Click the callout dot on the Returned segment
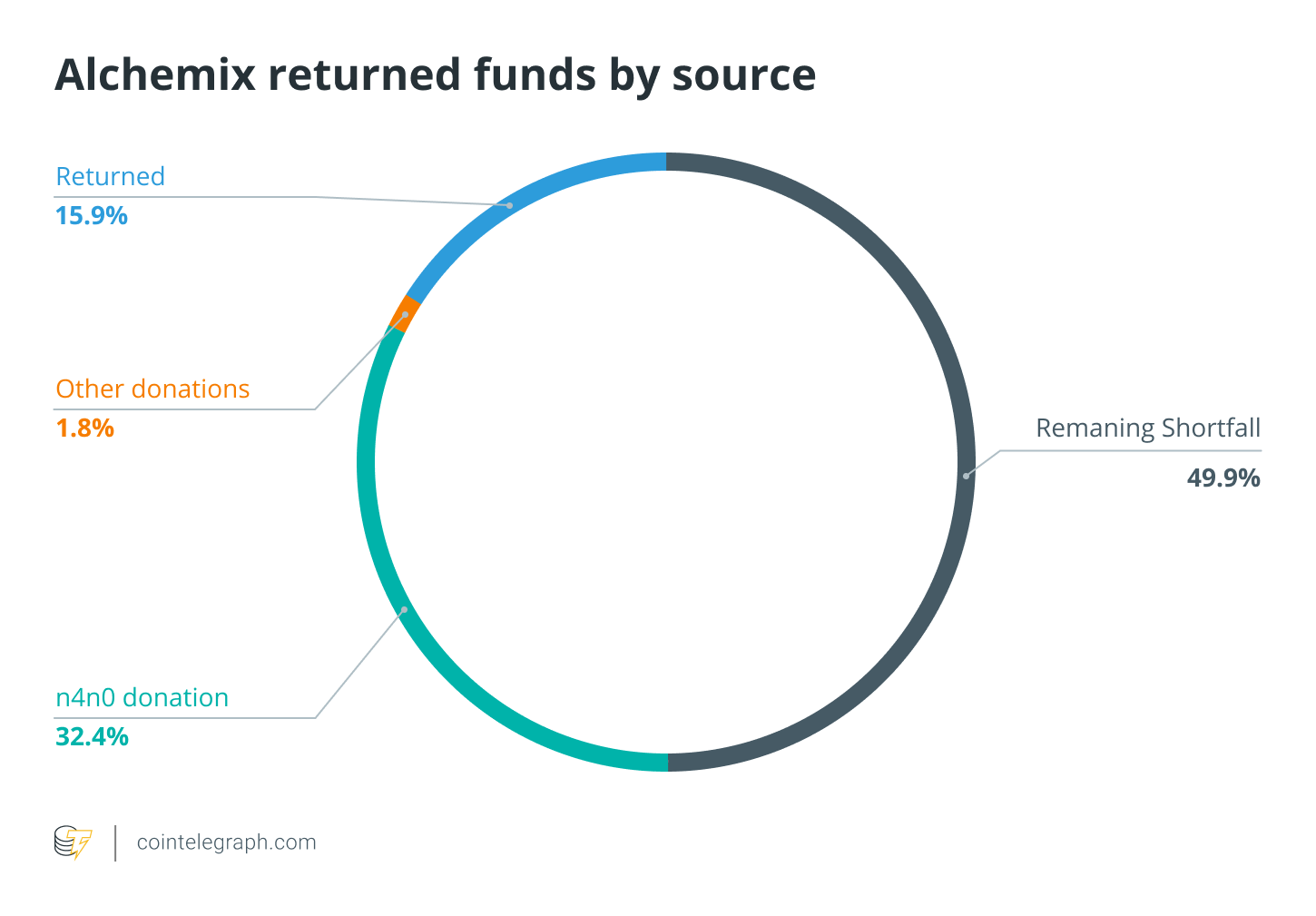 (x=509, y=206)
